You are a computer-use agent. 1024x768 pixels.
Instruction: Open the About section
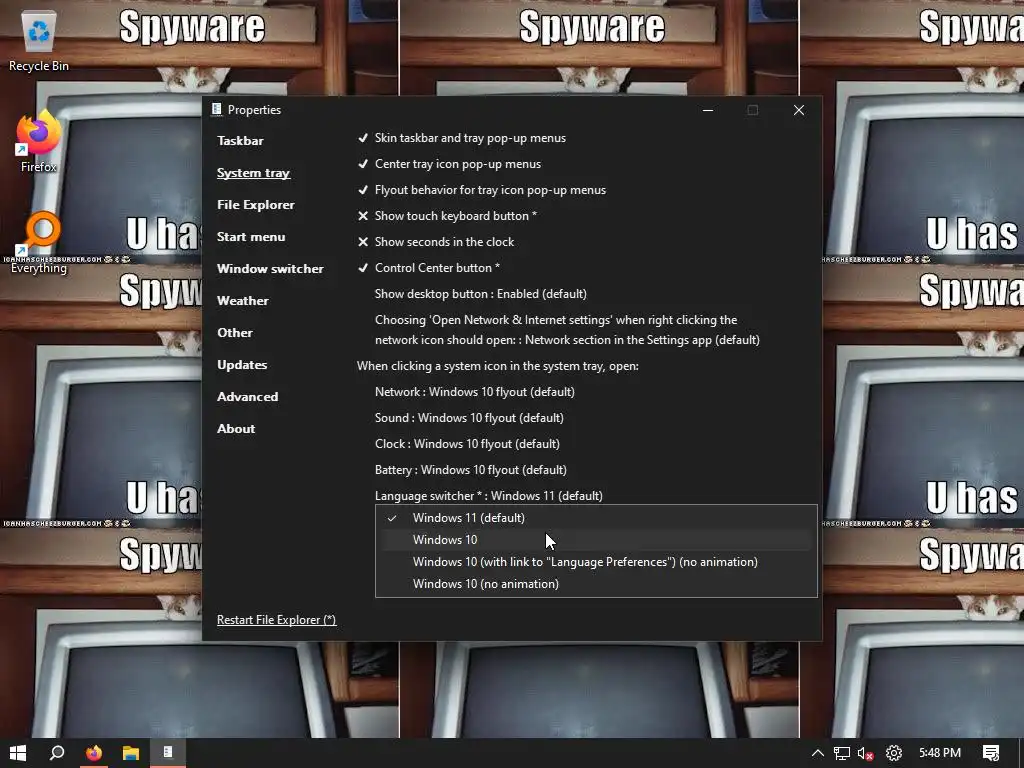[x=236, y=428]
